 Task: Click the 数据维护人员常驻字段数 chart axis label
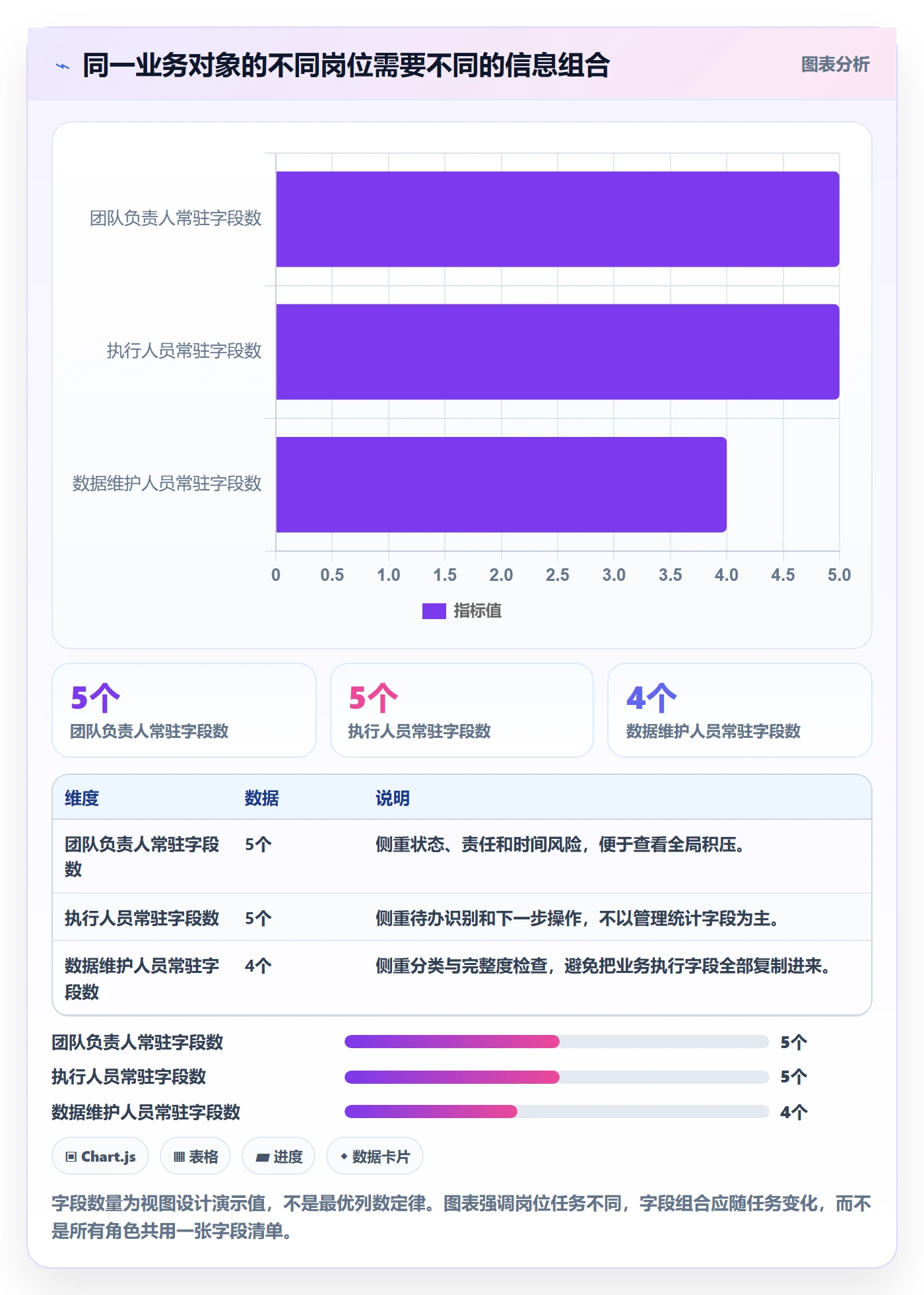coord(167,484)
